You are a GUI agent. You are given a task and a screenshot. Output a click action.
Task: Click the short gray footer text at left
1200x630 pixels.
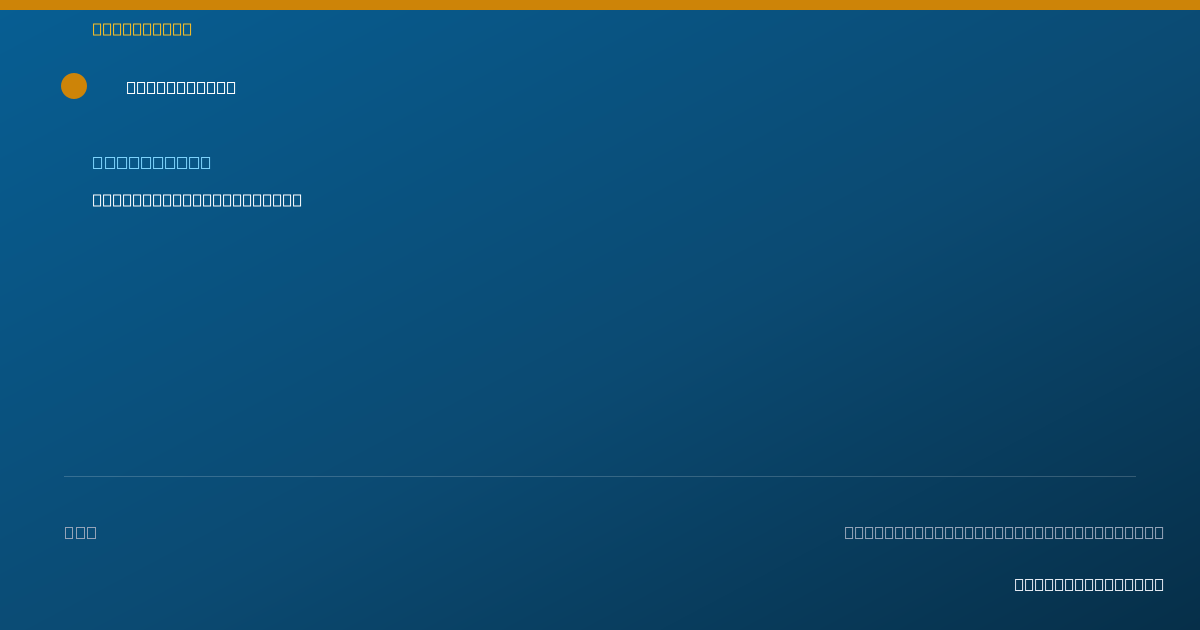click(81, 532)
